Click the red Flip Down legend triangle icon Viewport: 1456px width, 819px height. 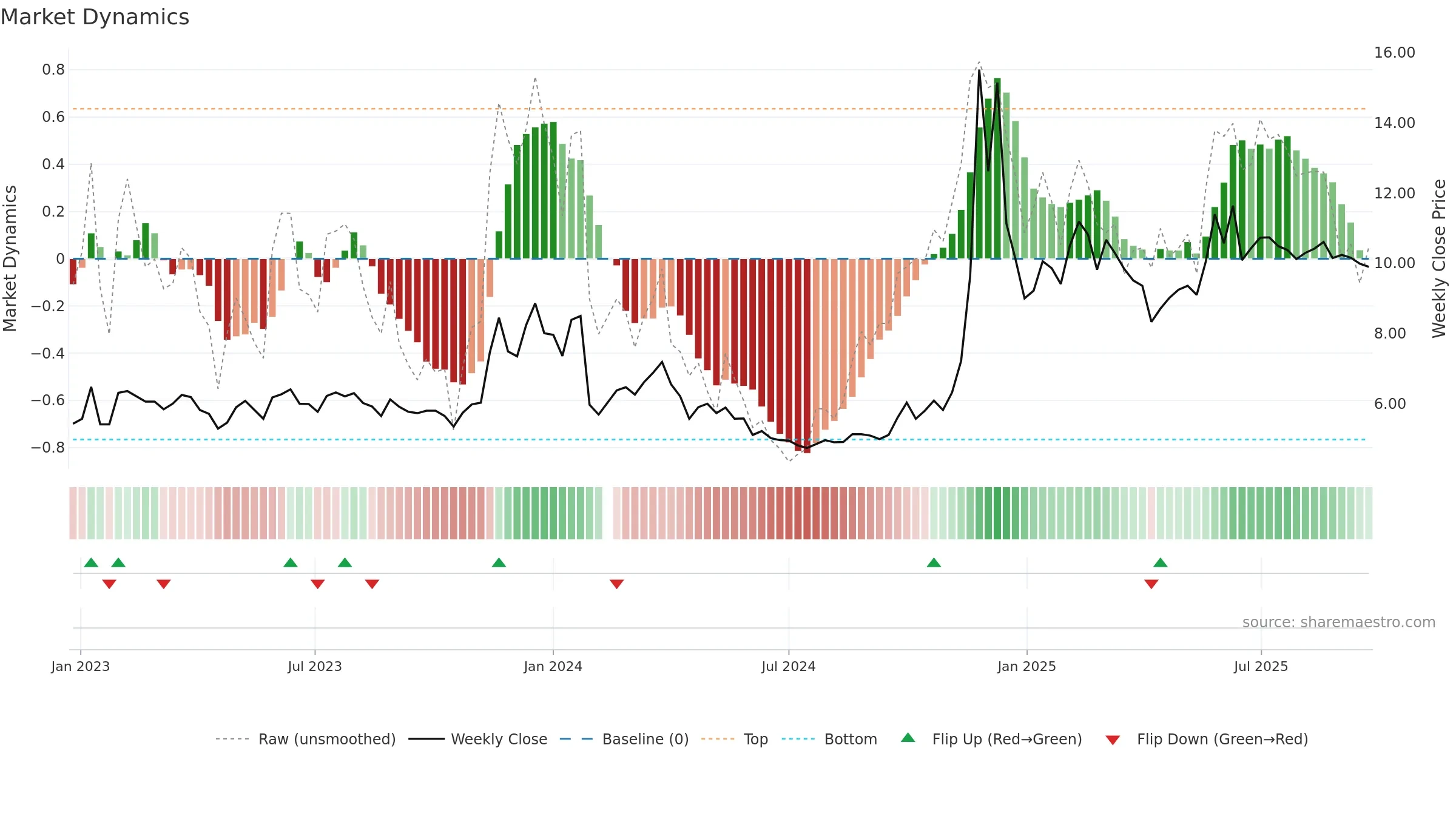pos(1113,740)
